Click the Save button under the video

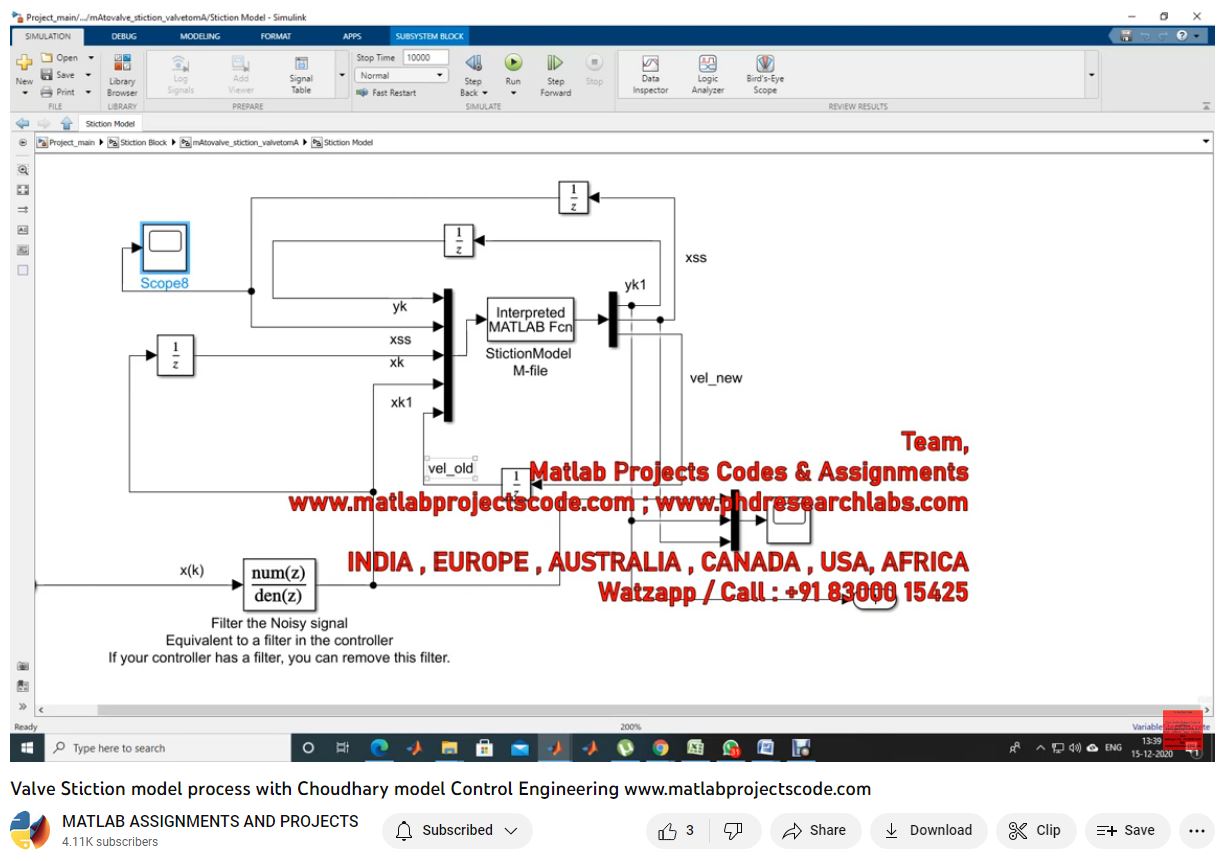pyautogui.click(x=1126, y=830)
